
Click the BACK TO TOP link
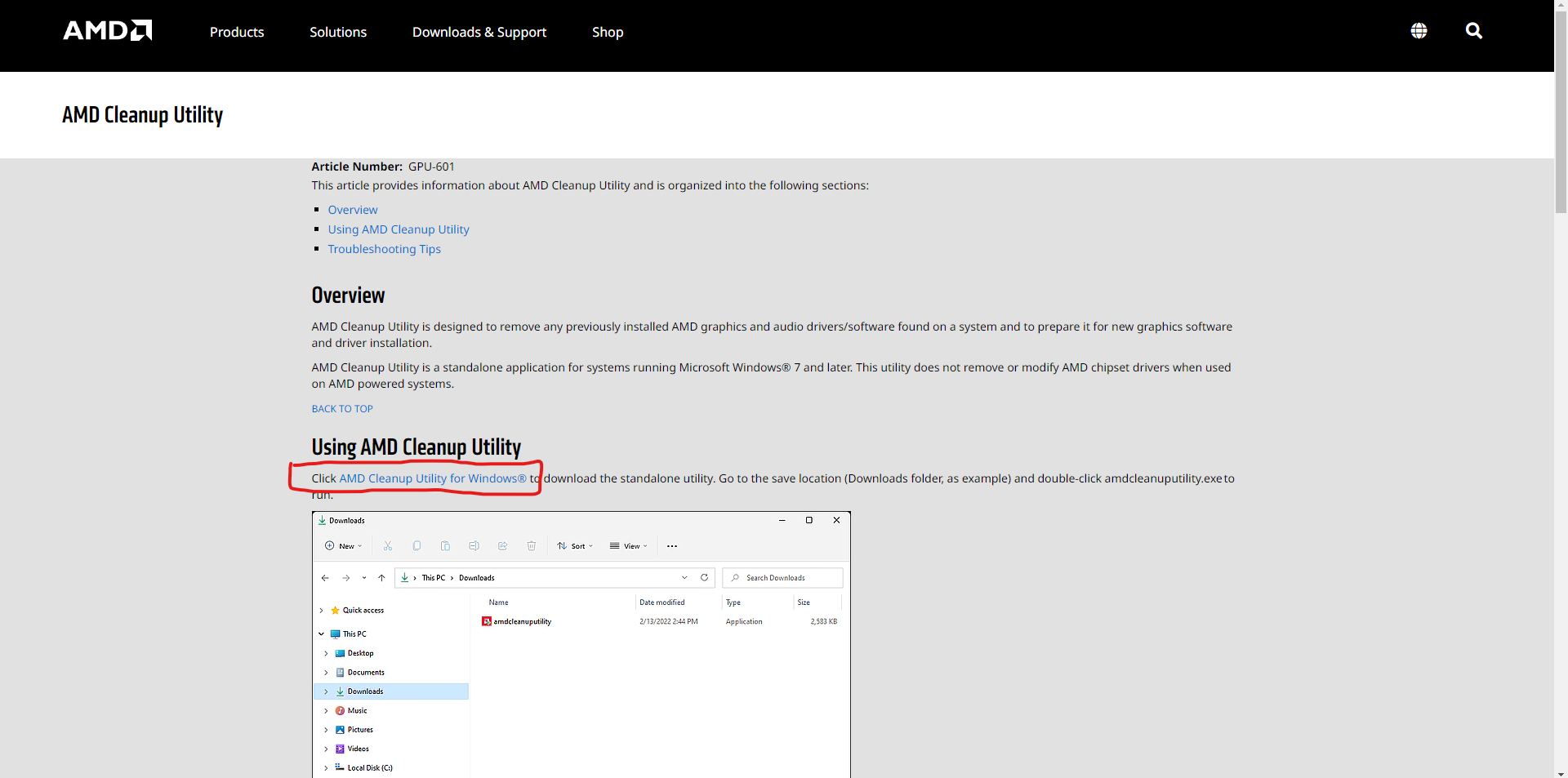pyautogui.click(x=342, y=409)
